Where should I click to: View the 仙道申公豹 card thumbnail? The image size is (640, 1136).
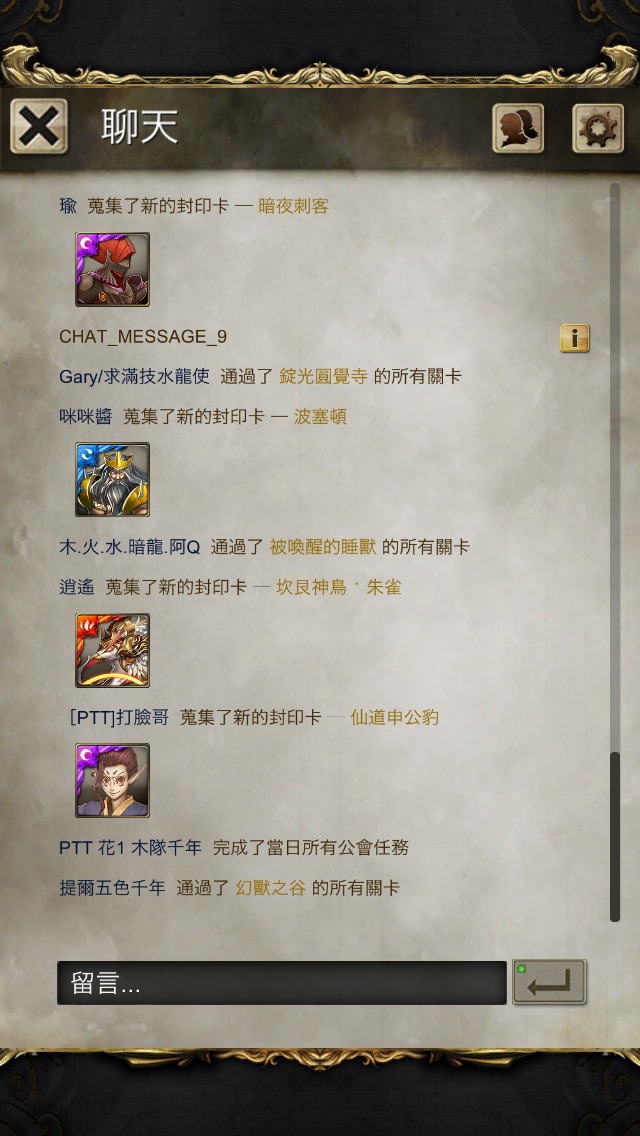click(x=112, y=780)
